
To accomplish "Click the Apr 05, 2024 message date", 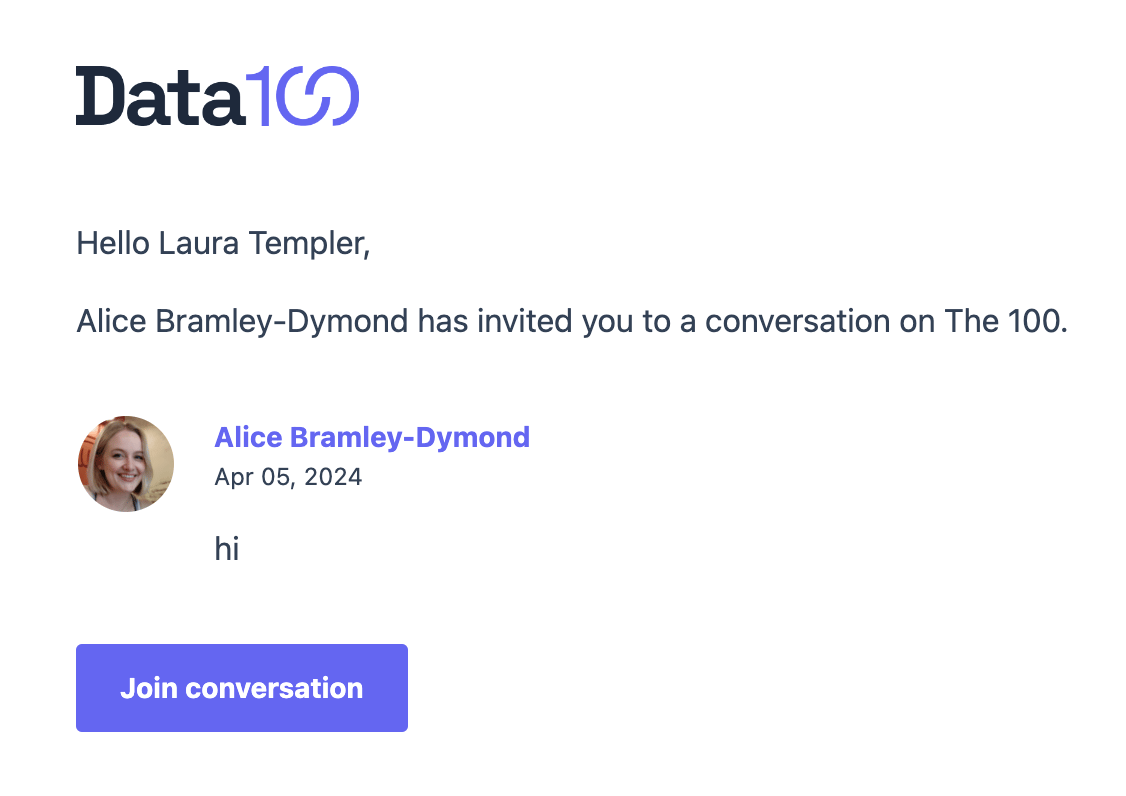I will [x=288, y=477].
